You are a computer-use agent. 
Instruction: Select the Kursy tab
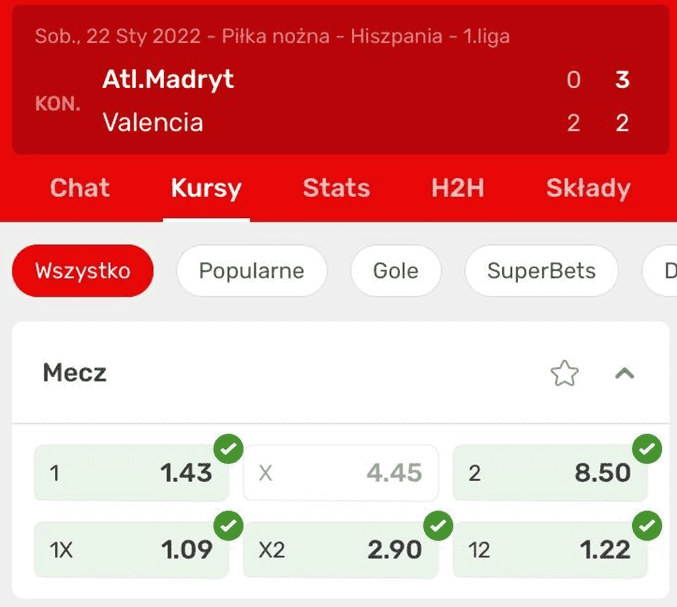(x=206, y=188)
